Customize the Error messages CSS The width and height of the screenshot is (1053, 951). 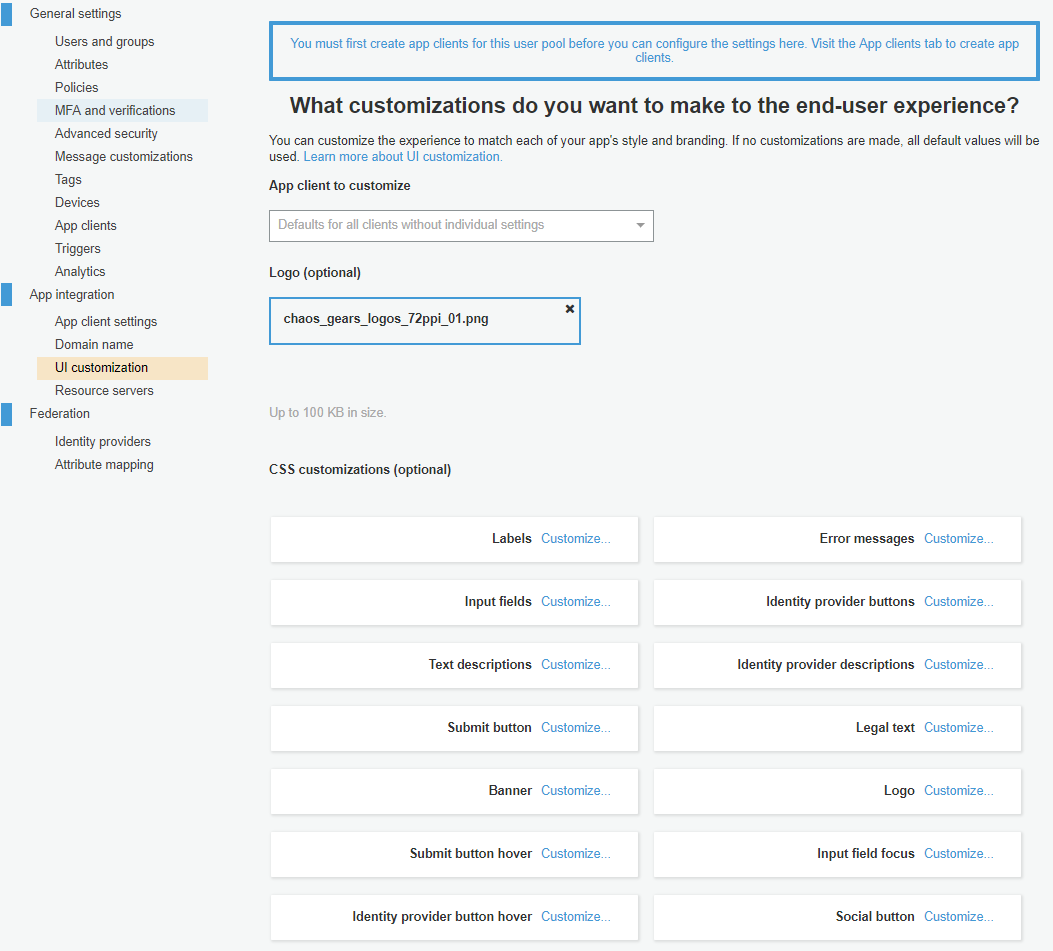click(958, 539)
